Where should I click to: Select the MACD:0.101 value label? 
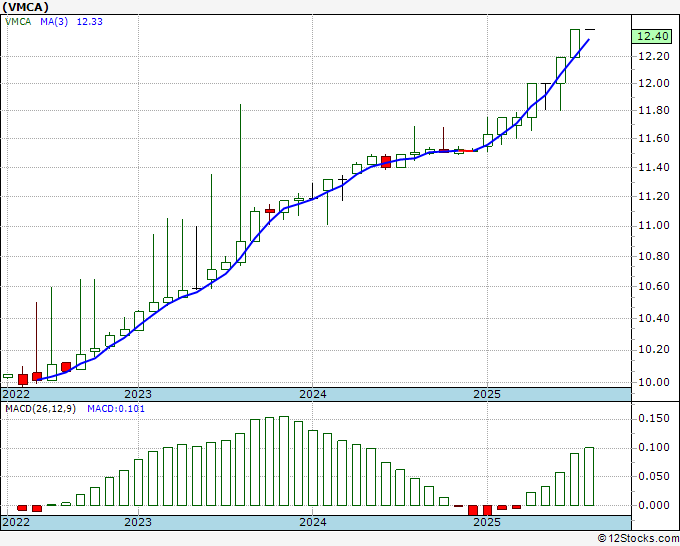click(115, 409)
